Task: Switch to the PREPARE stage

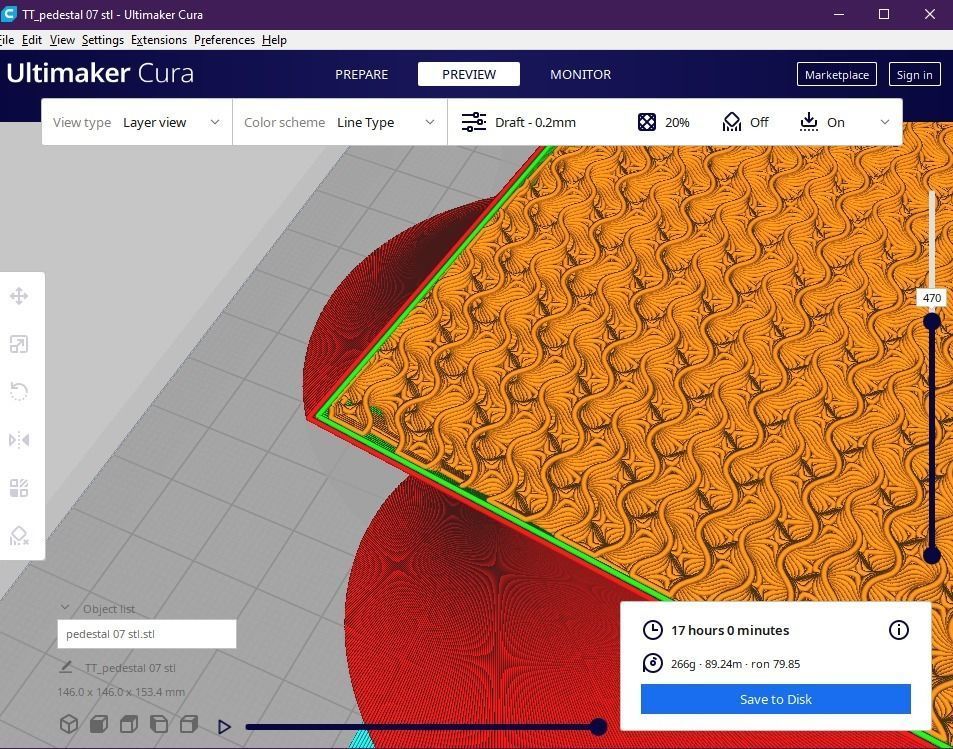Action: tap(362, 74)
